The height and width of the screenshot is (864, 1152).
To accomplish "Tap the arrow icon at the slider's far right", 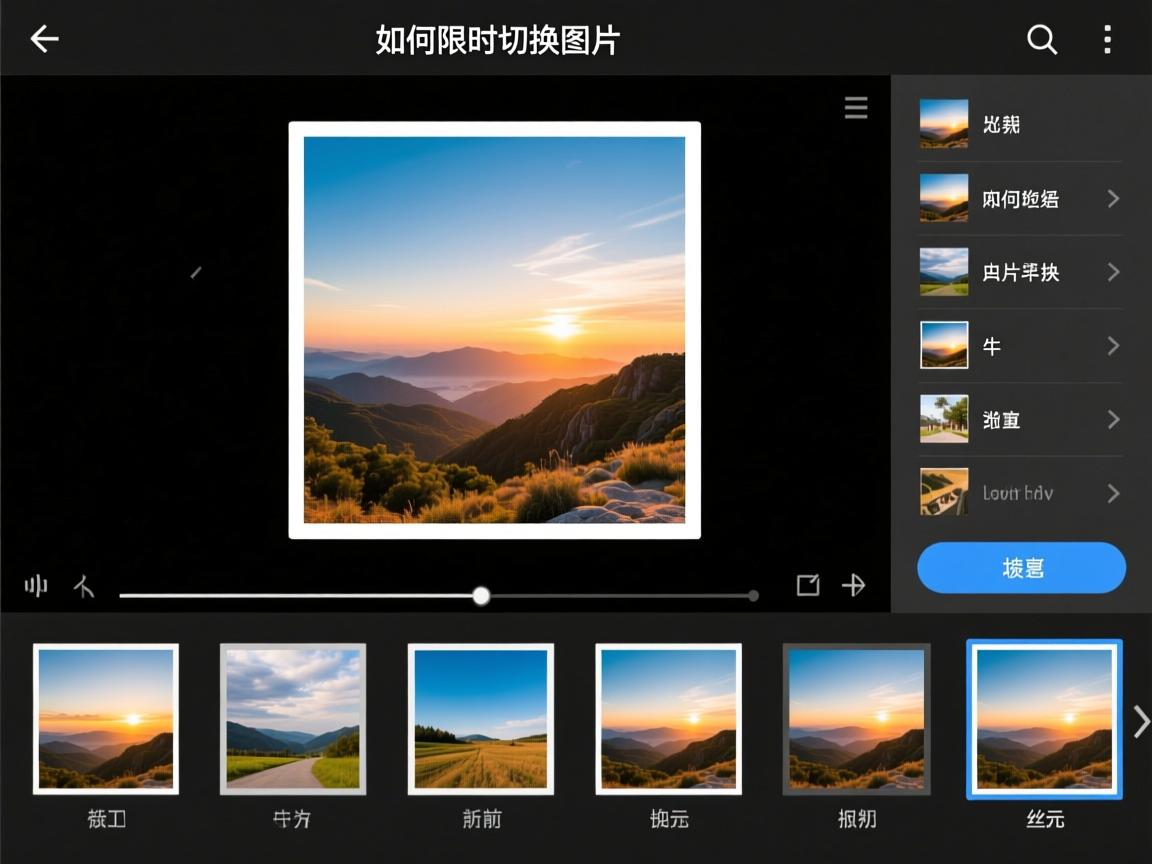I will (854, 586).
